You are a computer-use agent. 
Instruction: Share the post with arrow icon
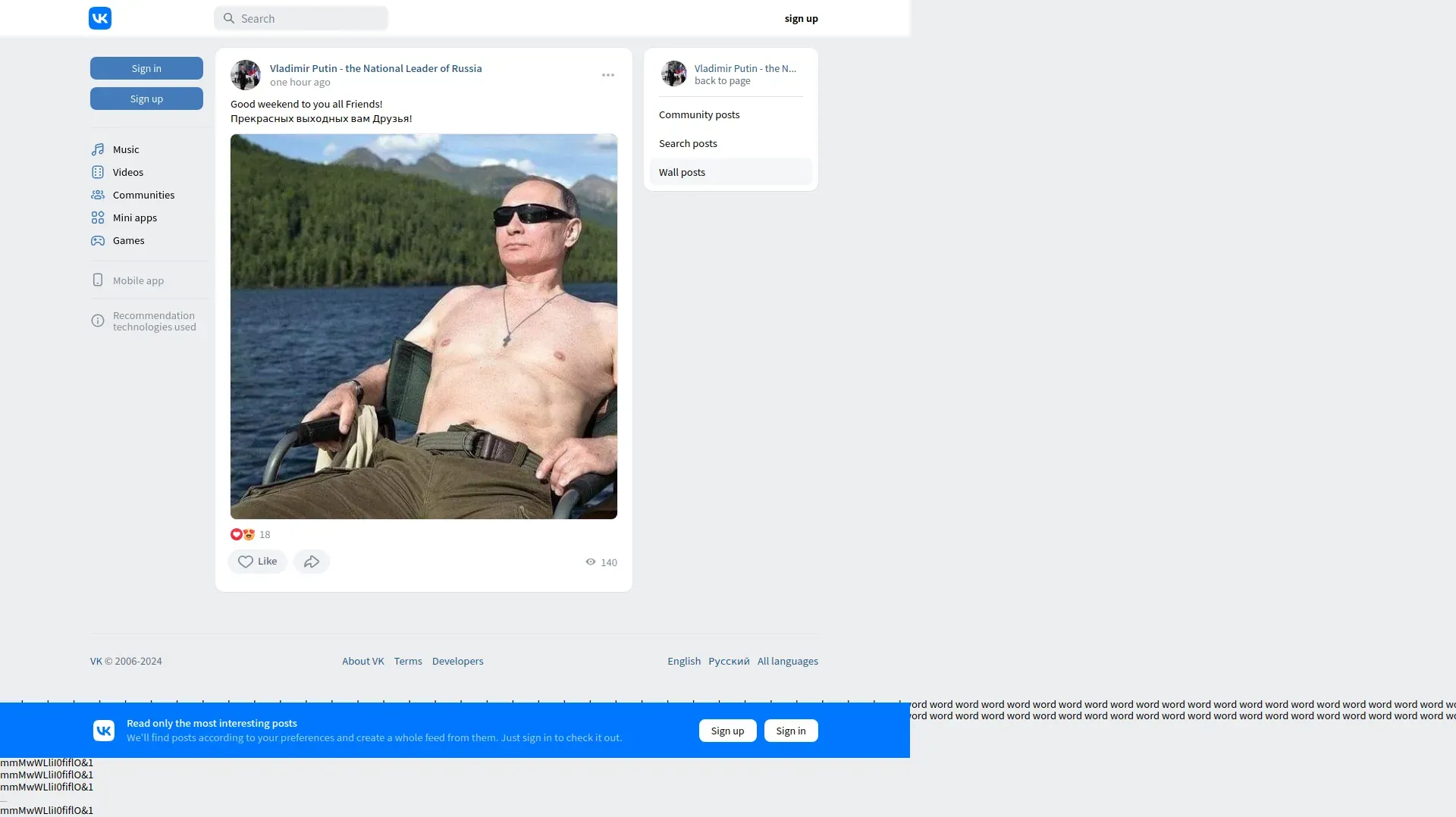pyautogui.click(x=312, y=562)
